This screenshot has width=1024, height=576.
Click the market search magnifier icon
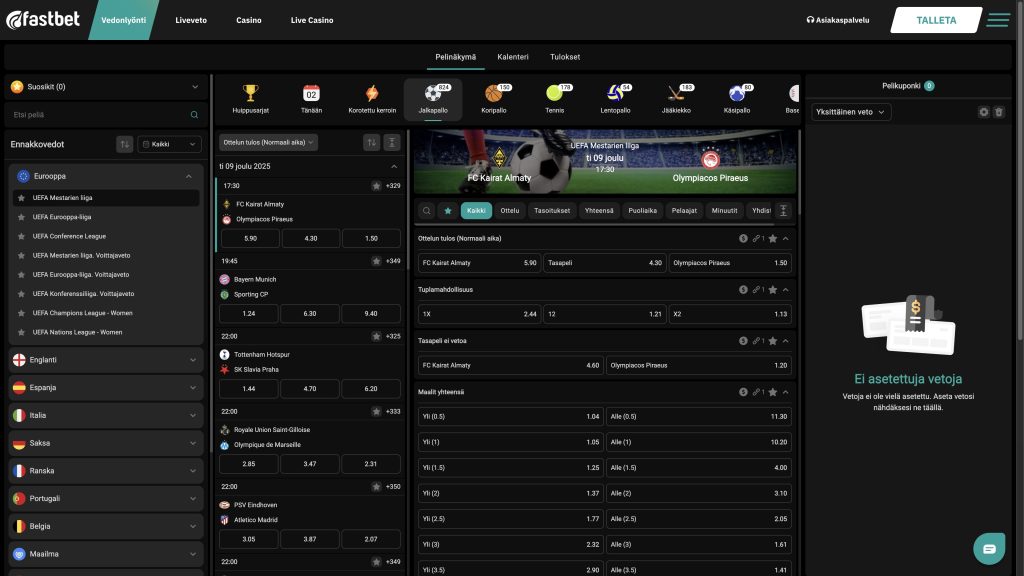click(426, 210)
